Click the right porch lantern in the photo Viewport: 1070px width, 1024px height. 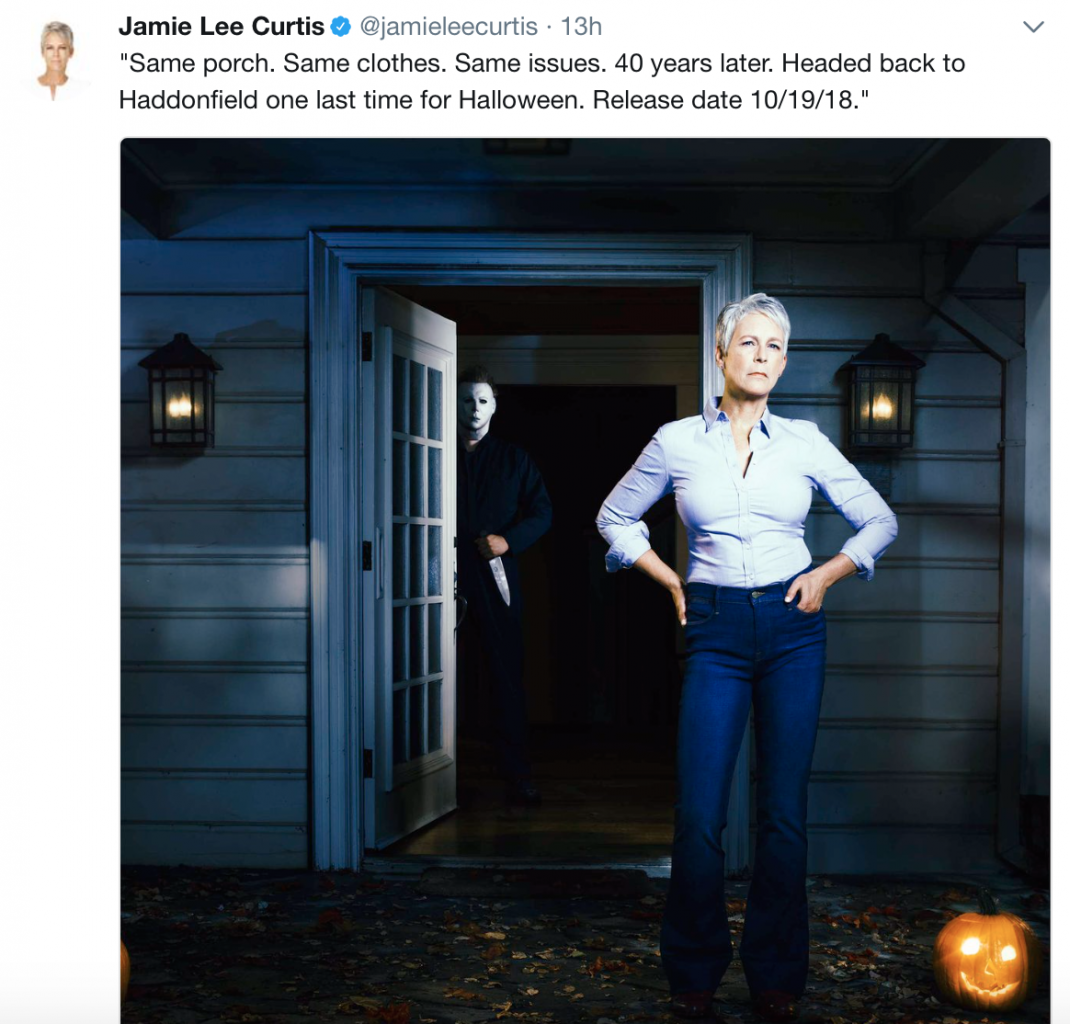point(882,393)
